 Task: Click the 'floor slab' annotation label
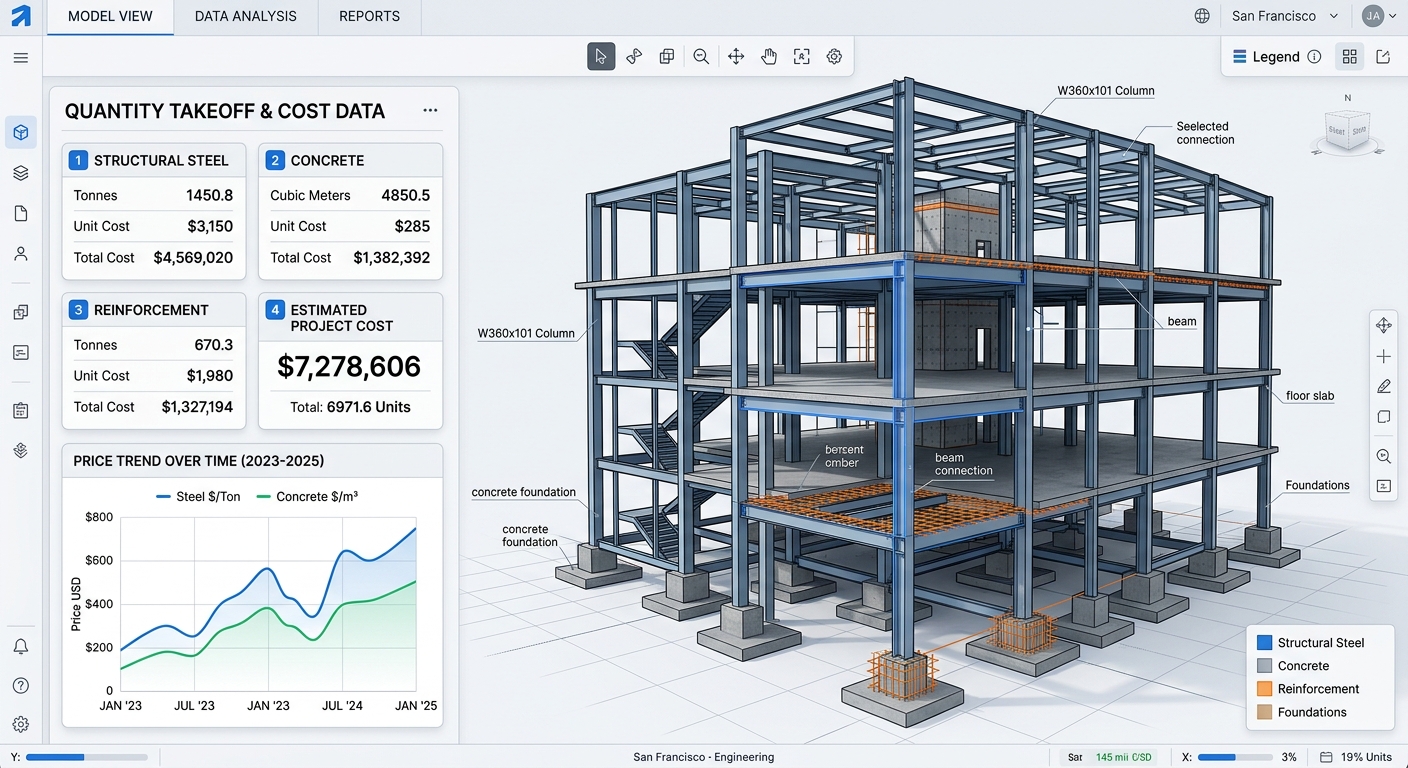1310,396
